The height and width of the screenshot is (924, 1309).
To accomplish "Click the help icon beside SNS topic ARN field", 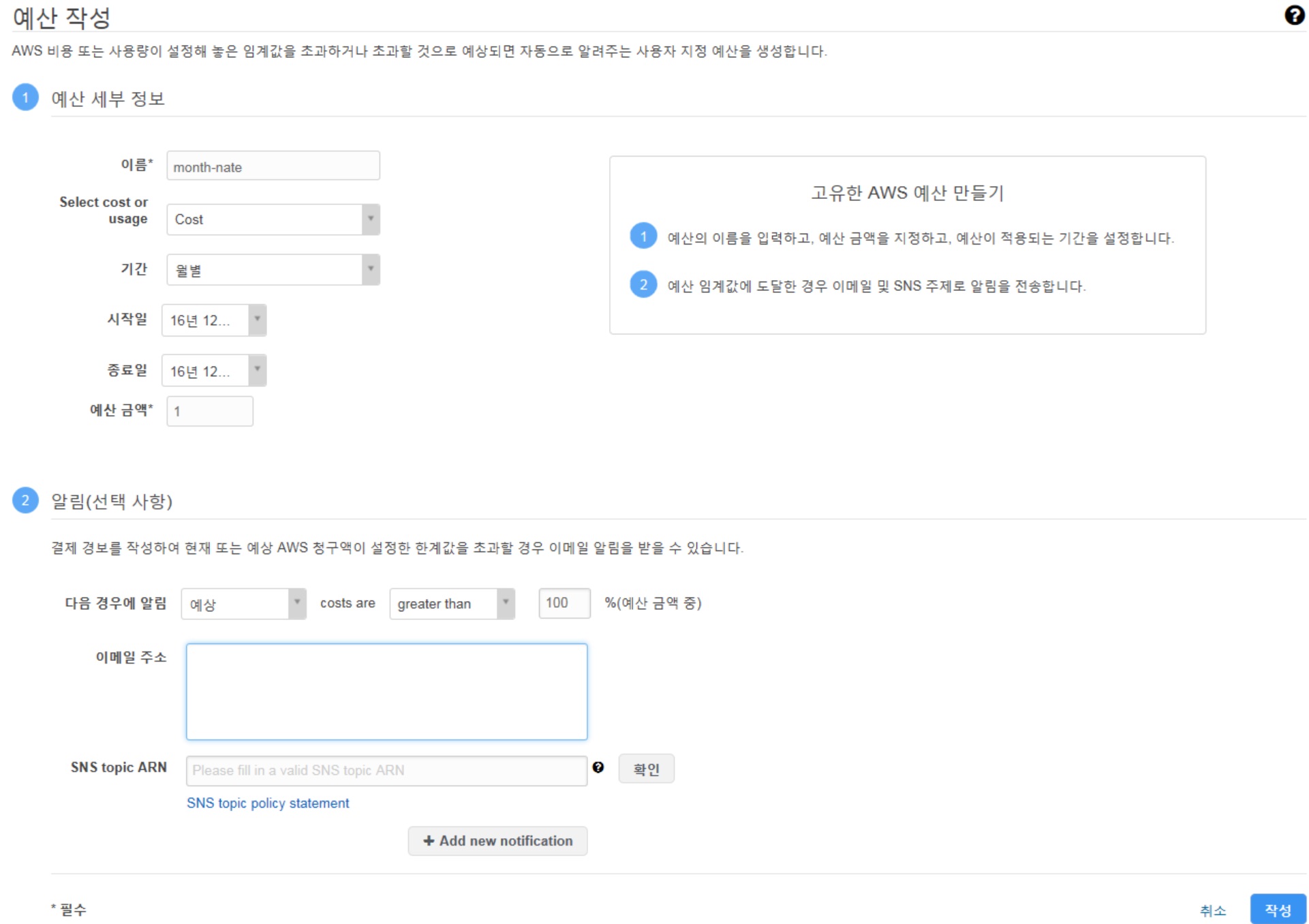I will [598, 767].
